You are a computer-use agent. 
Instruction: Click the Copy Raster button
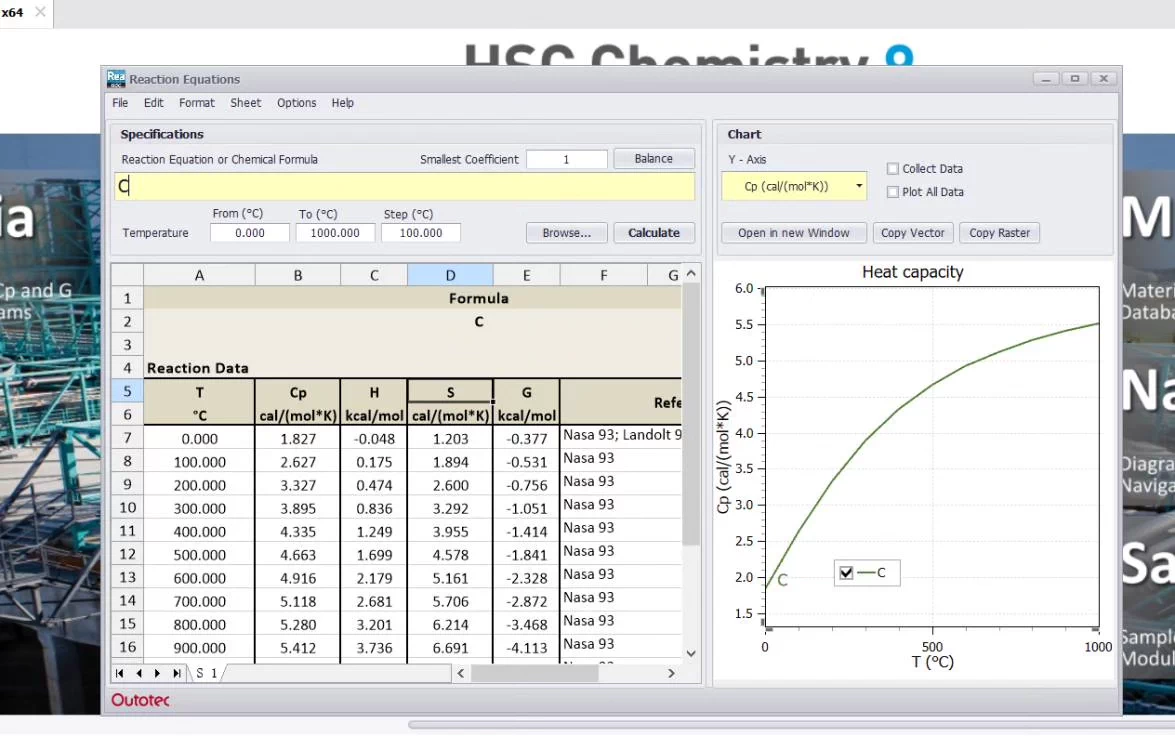999,232
